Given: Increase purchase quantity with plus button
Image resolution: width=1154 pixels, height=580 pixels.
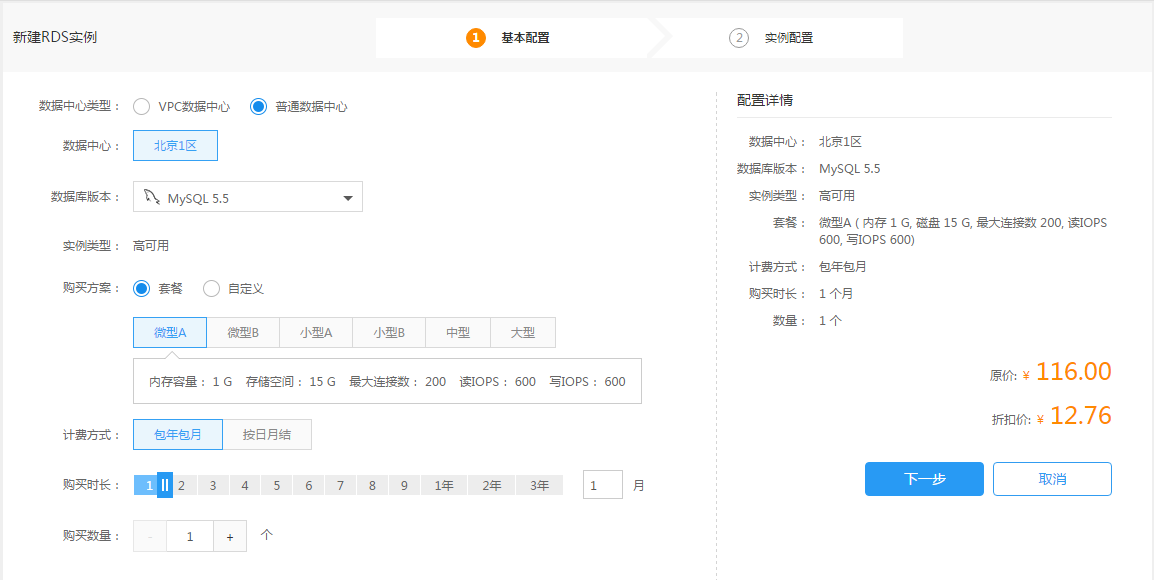Looking at the screenshot, I should 230,537.
